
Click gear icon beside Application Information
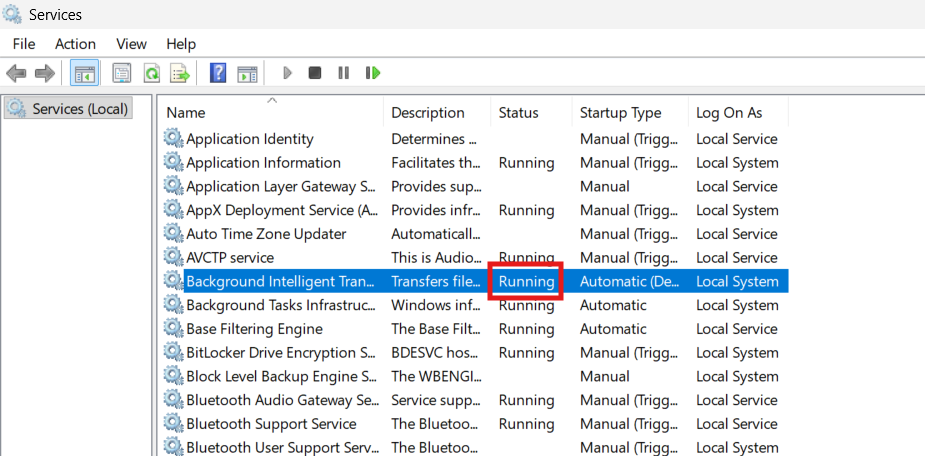pos(173,162)
